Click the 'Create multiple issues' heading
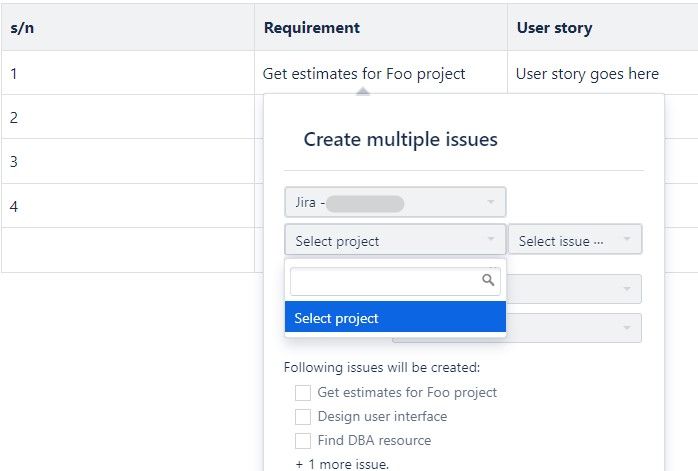Viewport: 698px width, 471px height. (x=400, y=139)
